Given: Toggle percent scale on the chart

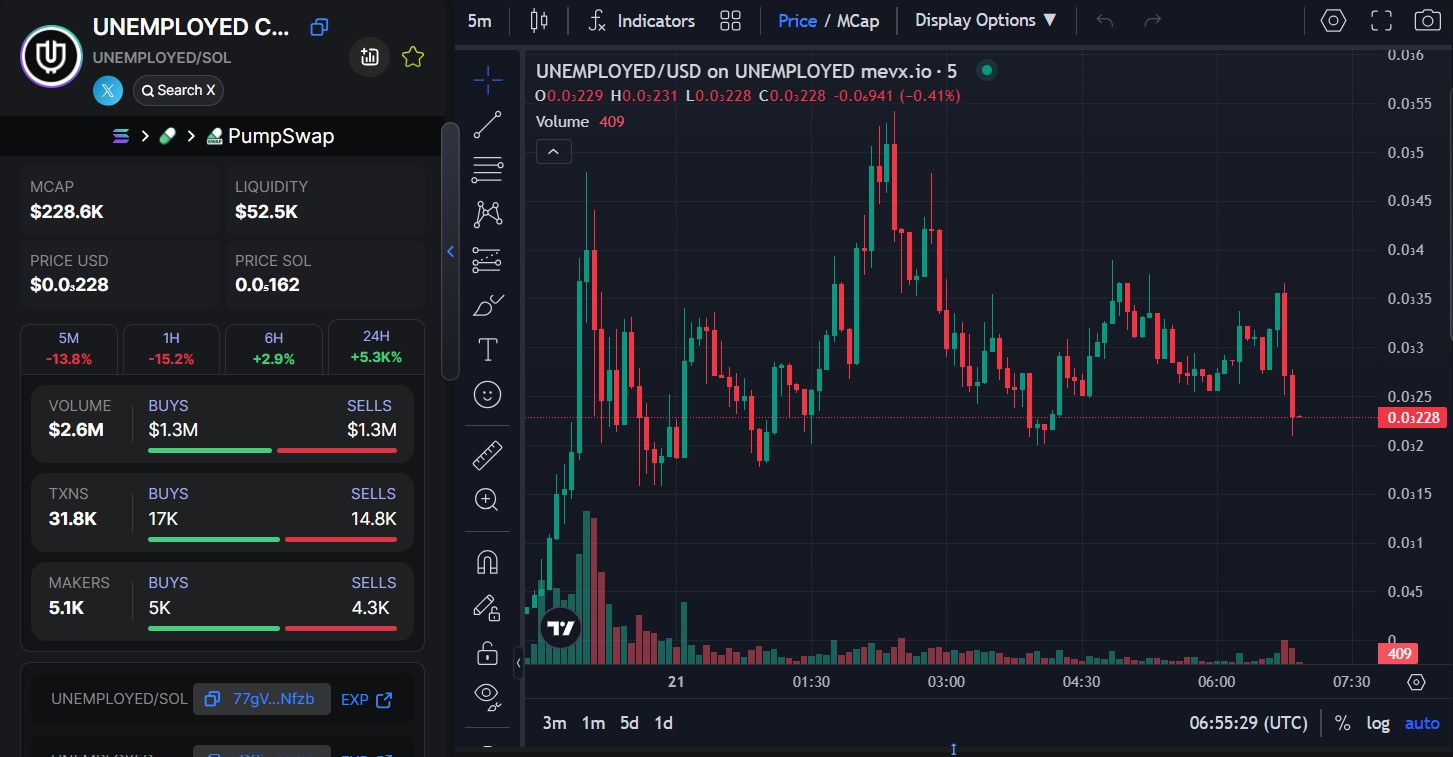Looking at the screenshot, I should click(x=1342, y=723).
